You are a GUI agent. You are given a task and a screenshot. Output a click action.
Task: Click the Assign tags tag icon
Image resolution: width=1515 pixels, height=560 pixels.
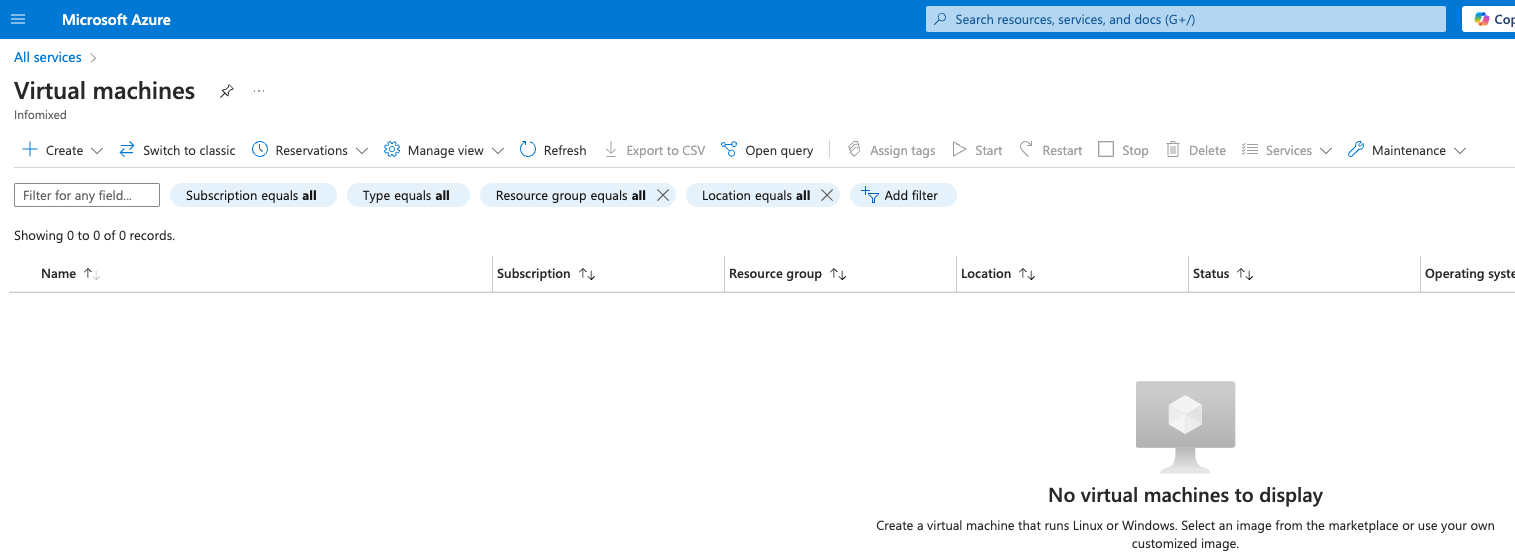tap(854, 150)
